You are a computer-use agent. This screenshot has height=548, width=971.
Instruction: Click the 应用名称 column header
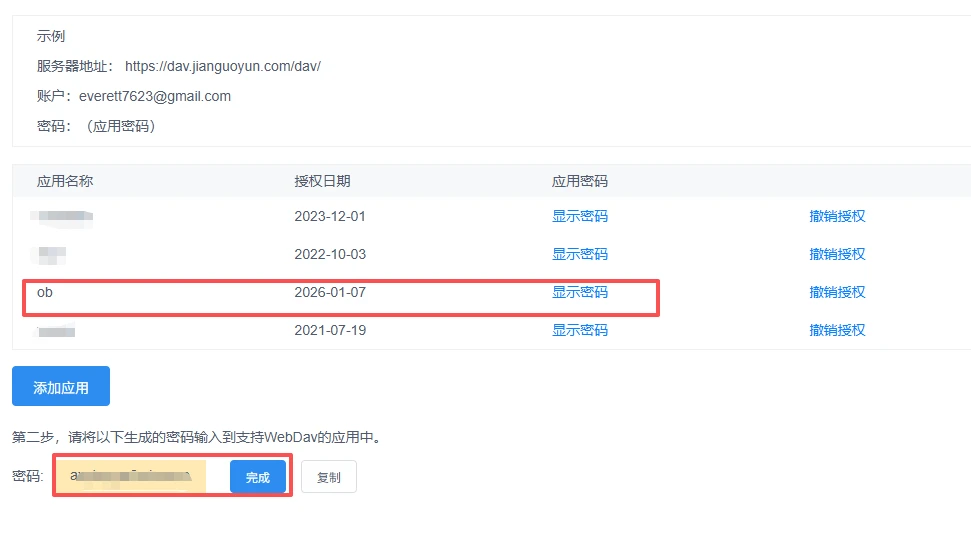coord(65,181)
